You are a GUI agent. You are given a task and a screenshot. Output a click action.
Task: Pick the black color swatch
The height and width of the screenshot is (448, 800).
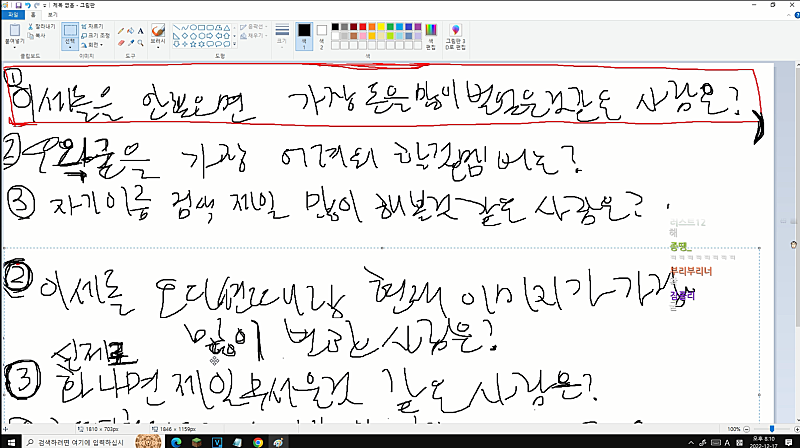click(x=335, y=27)
